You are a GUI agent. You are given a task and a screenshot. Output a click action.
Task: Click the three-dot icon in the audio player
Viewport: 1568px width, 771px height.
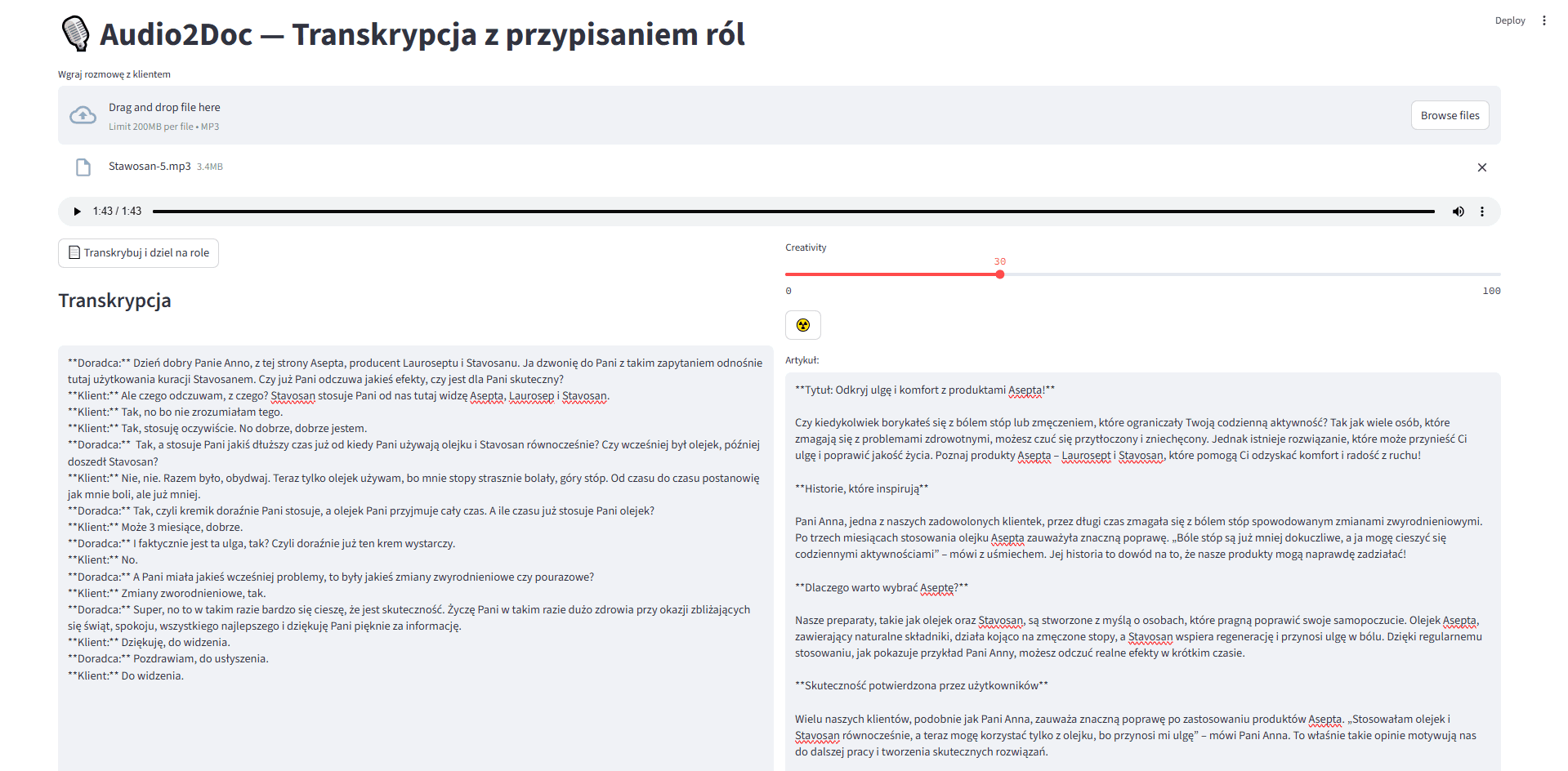click(1482, 211)
